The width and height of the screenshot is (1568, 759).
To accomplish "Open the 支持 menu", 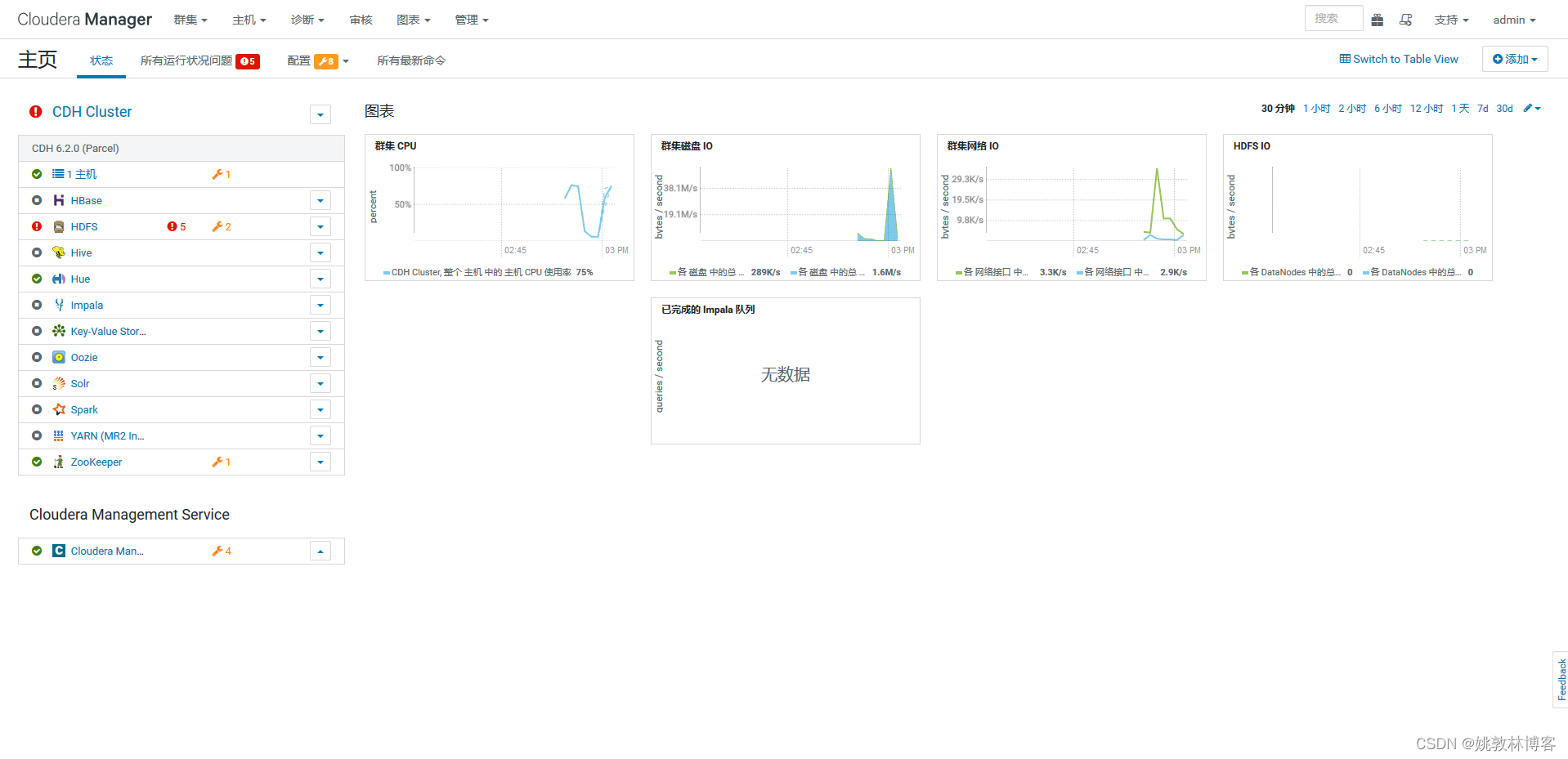I will click(x=1451, y=20).
